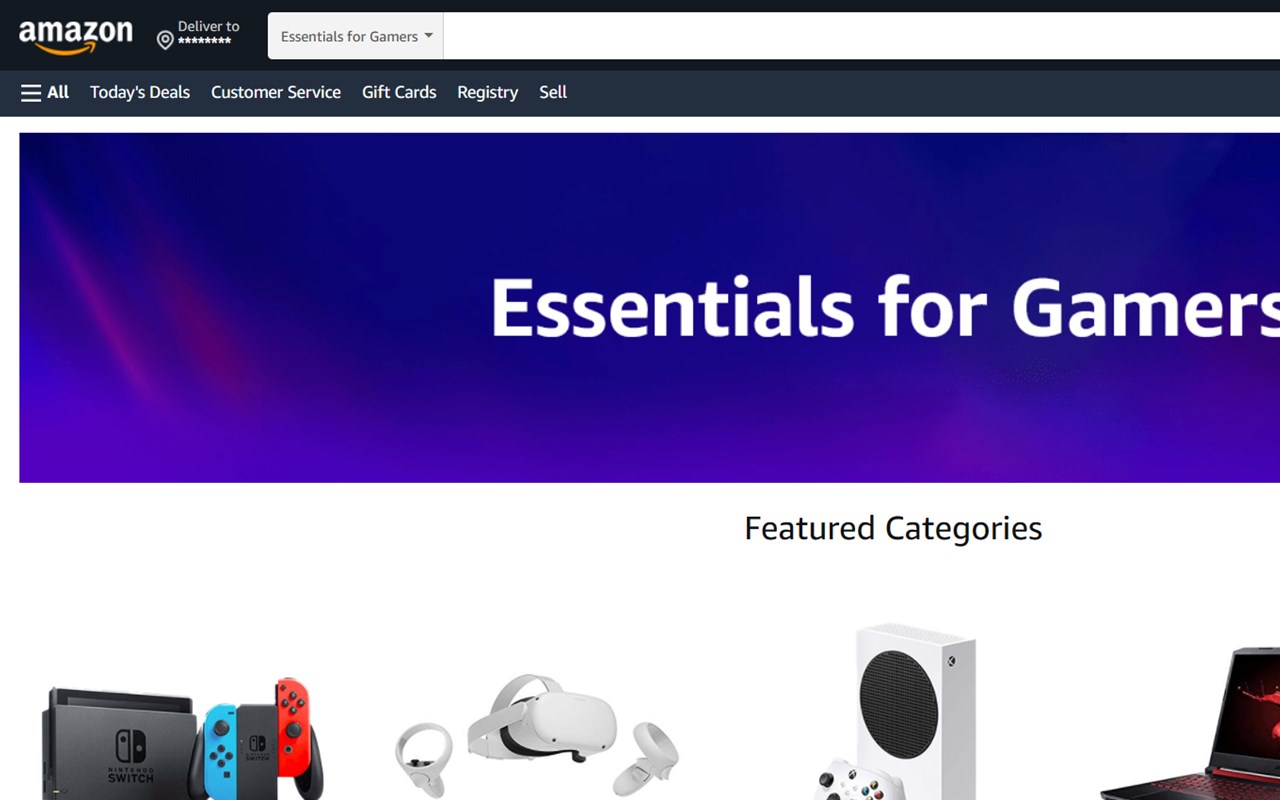The image size is (1280, 800).
Task: Go to Customer Service
Action: (276, 92)
